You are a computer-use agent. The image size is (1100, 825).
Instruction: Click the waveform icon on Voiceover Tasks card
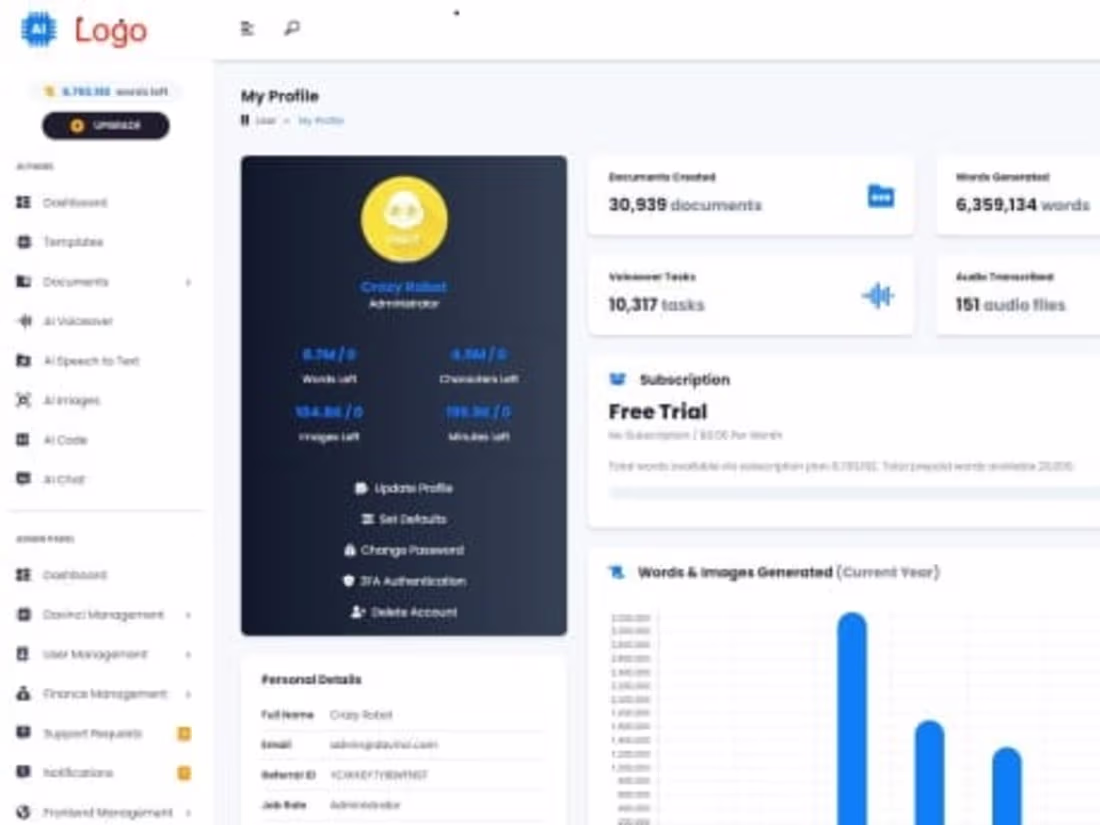(x=879, y=295)
